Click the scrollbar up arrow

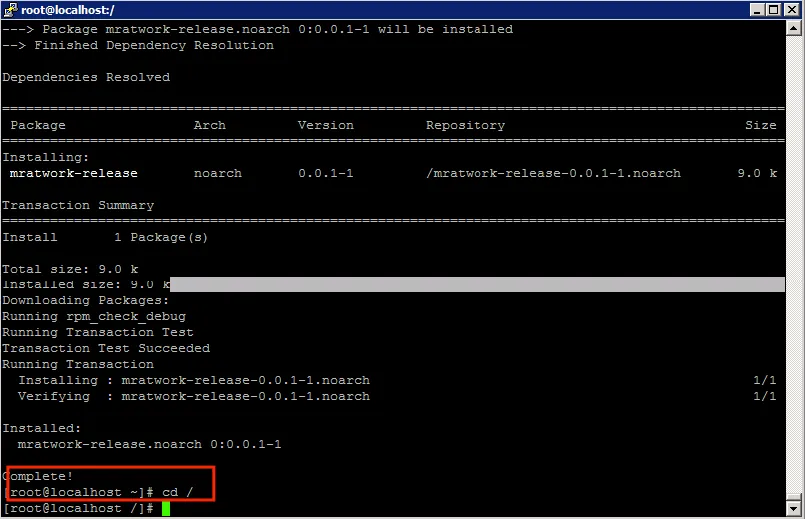point(793,28)
